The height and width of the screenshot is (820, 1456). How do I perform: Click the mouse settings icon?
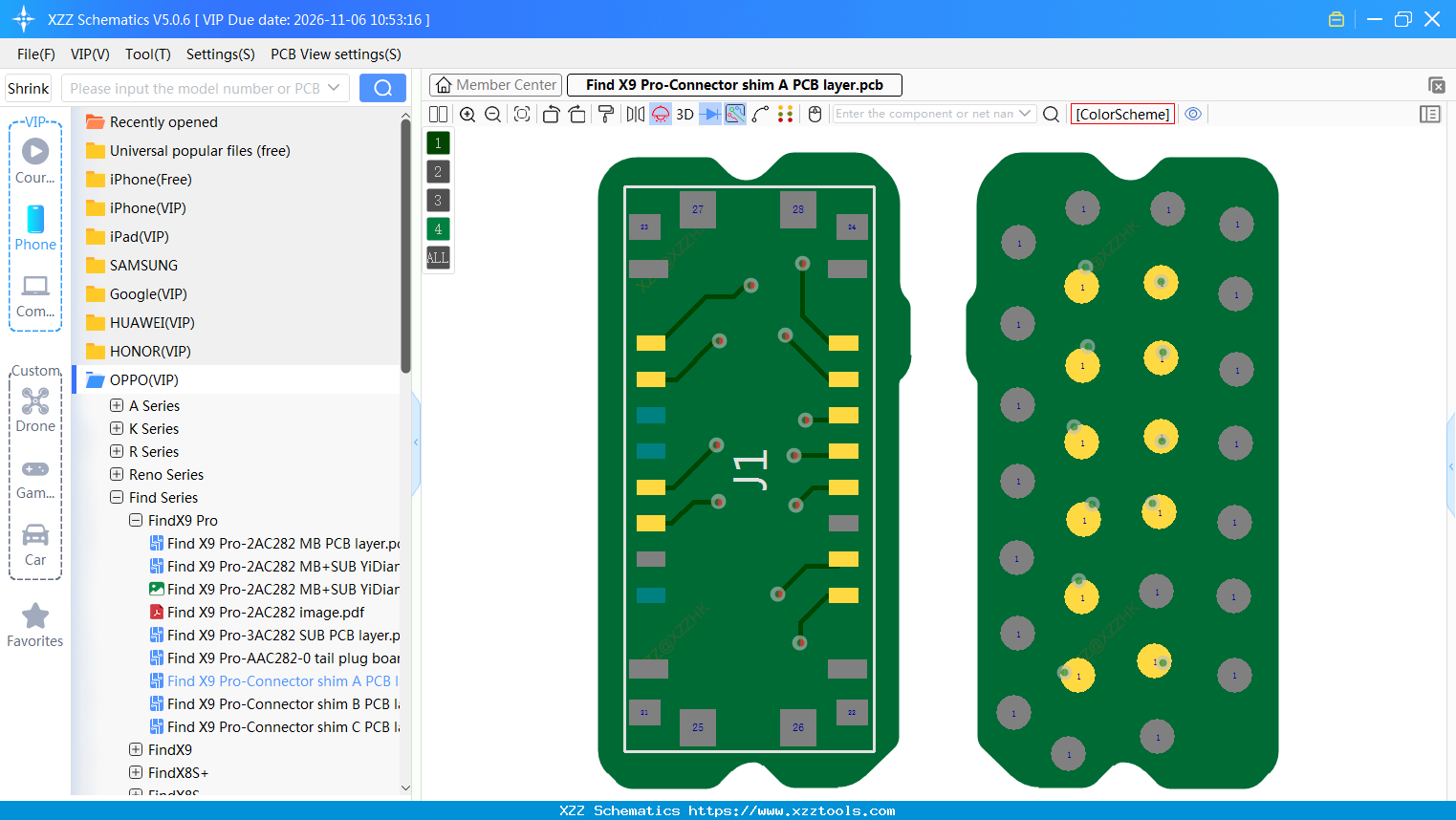[815, 114]
